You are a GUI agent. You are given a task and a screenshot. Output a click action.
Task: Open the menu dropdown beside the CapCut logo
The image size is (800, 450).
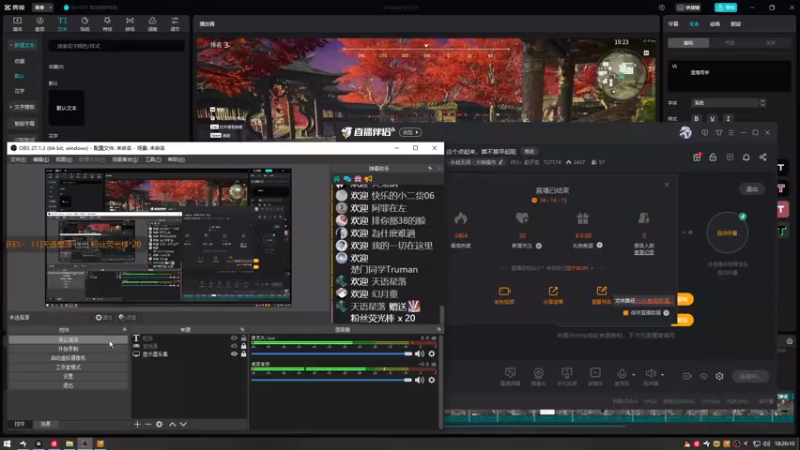(43, 8)
